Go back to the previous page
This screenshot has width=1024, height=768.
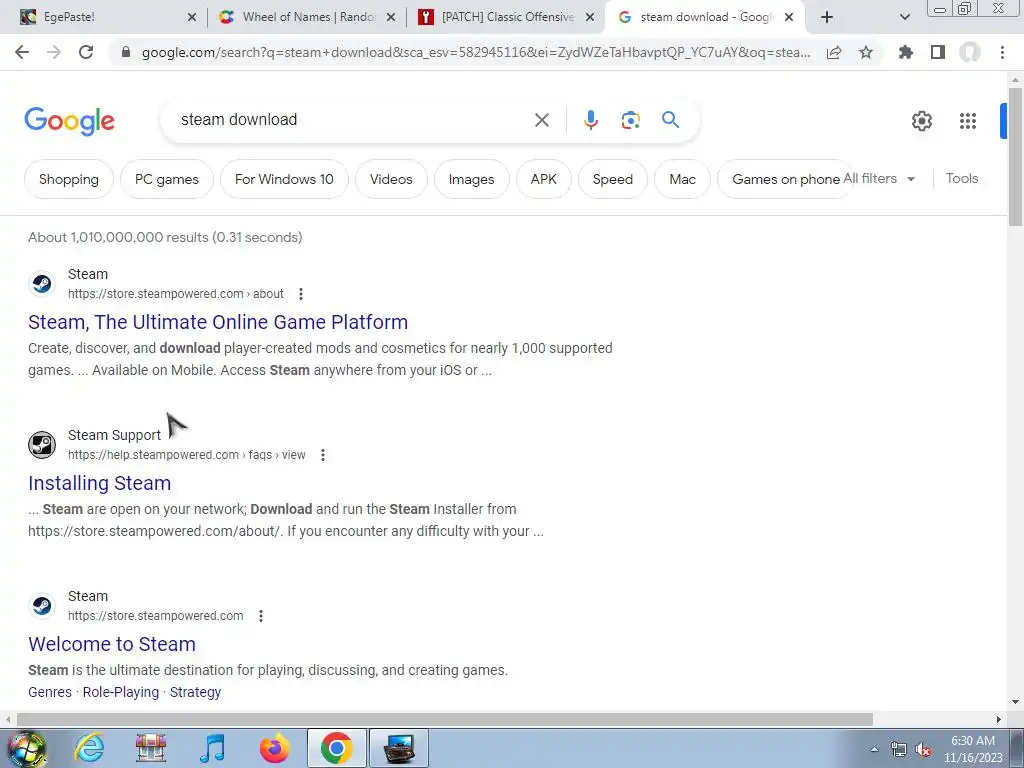point(22,52)
